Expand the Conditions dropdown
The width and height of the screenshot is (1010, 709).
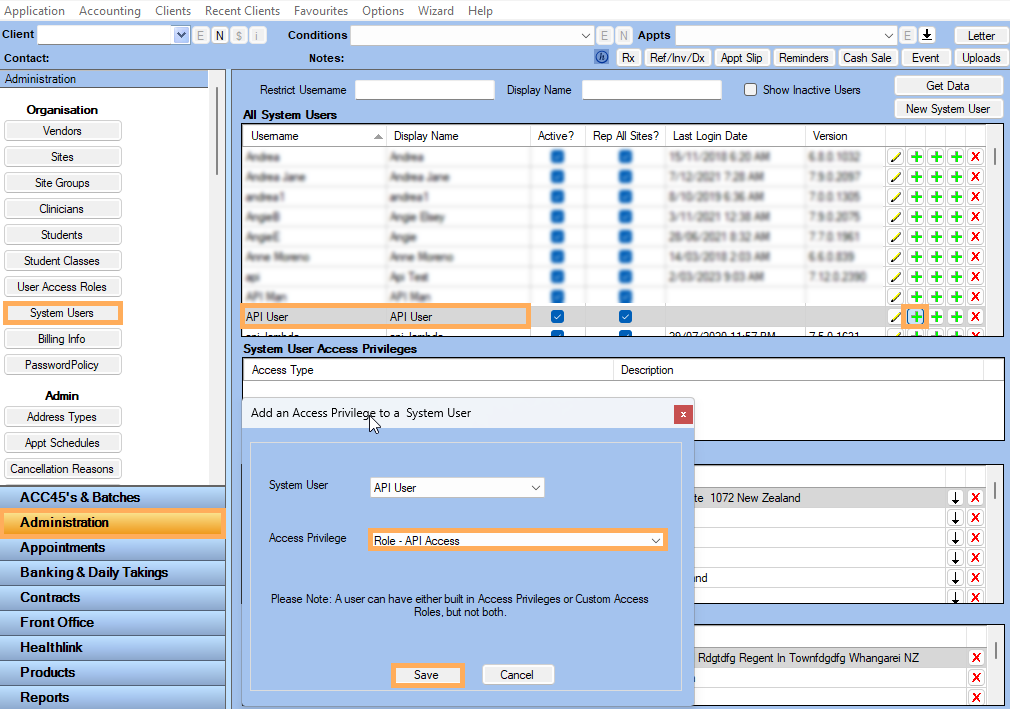coord(585,35)
